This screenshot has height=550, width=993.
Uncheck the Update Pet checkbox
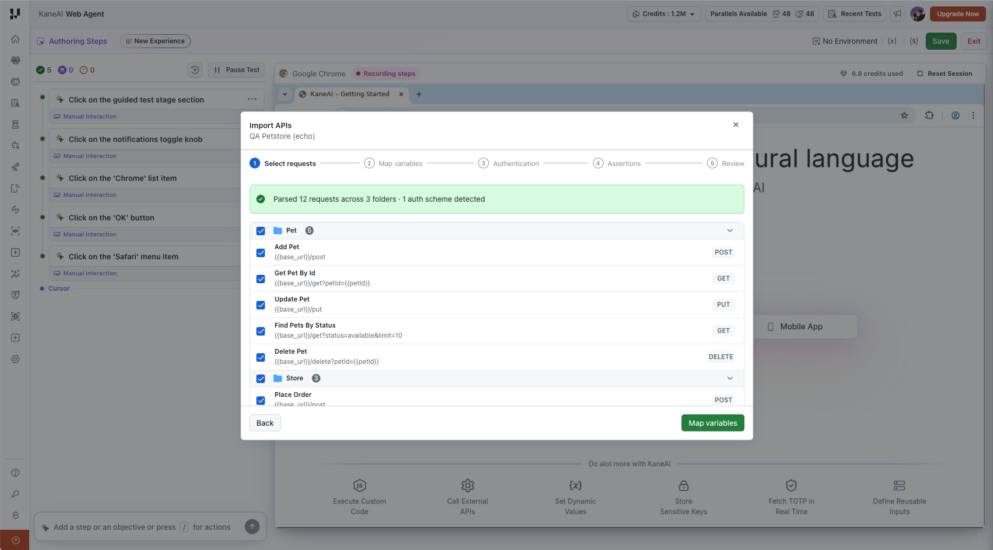[260, 305]
